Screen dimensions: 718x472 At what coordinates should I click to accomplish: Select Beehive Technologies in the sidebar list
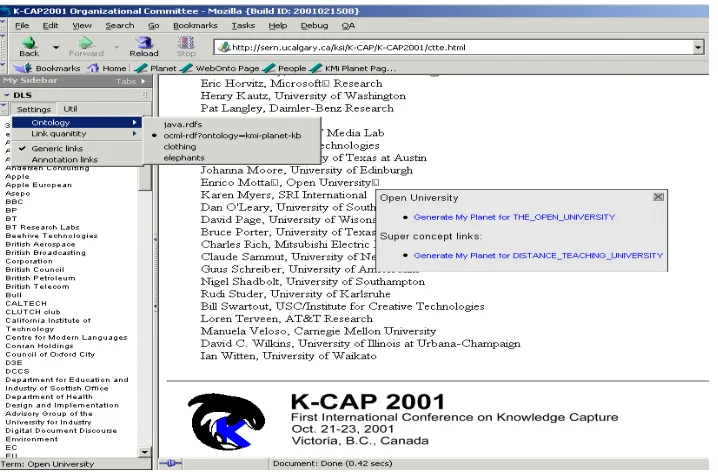coord(52,235)
